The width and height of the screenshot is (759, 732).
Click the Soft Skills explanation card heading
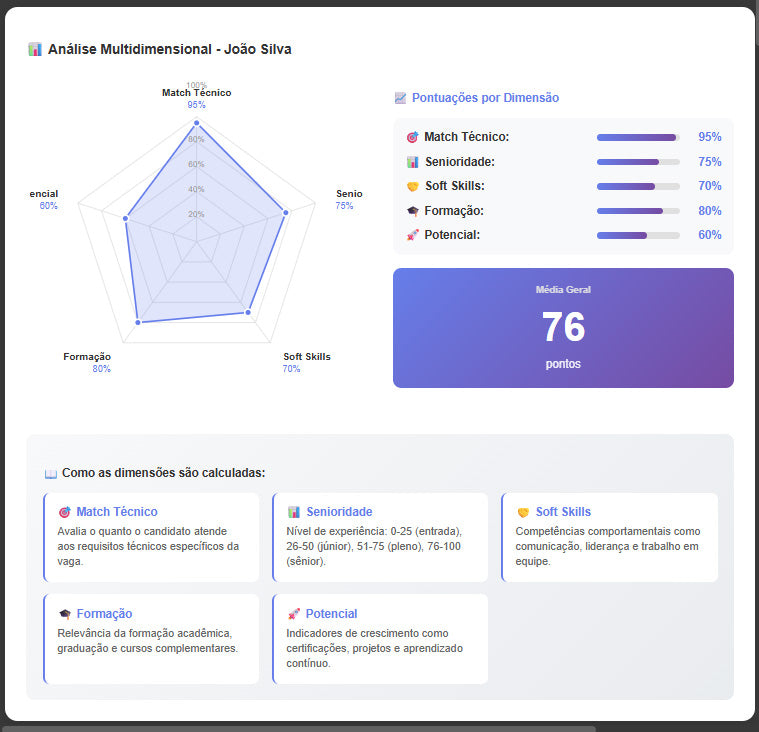tap(563, 512)
